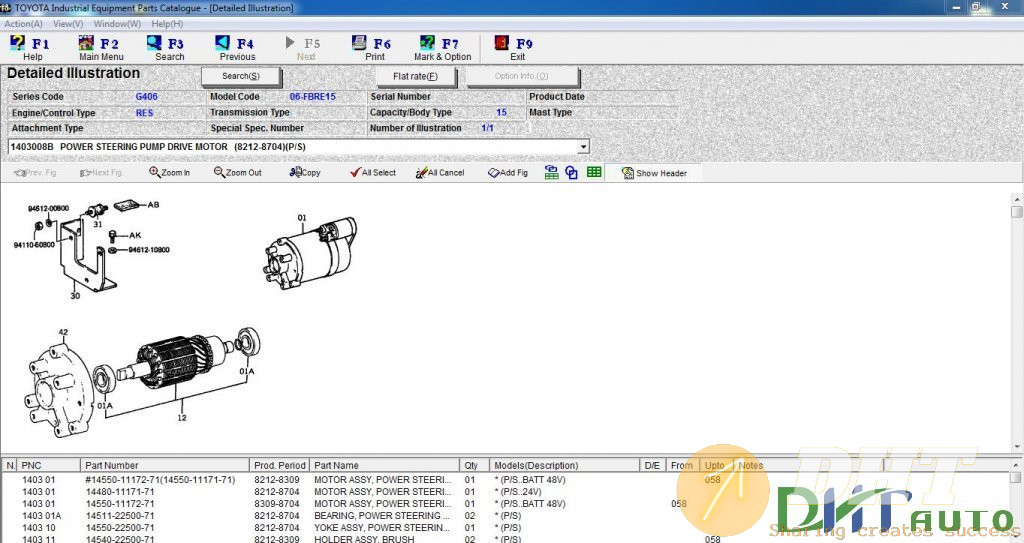The image size is (1024, 543).
Task: Open the View(V) menu
Action: click(68, 24)
